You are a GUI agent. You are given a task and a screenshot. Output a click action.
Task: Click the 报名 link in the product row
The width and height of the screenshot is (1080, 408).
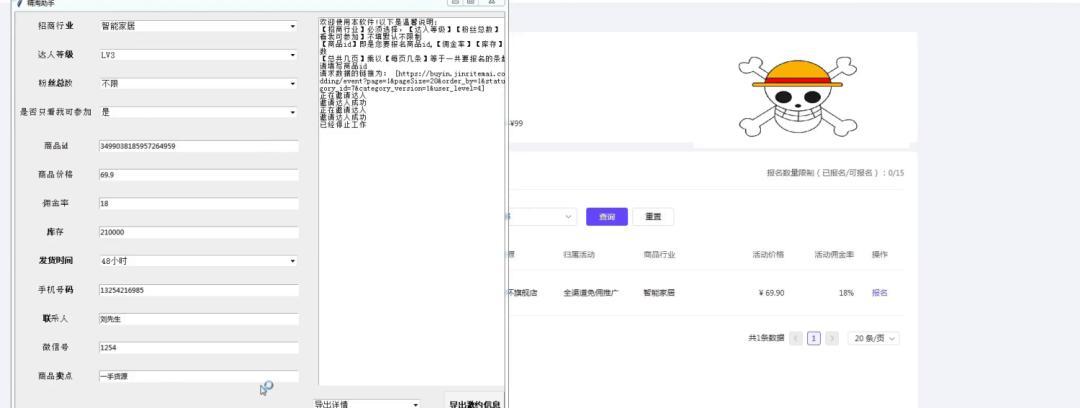click(x=880, y=293)
